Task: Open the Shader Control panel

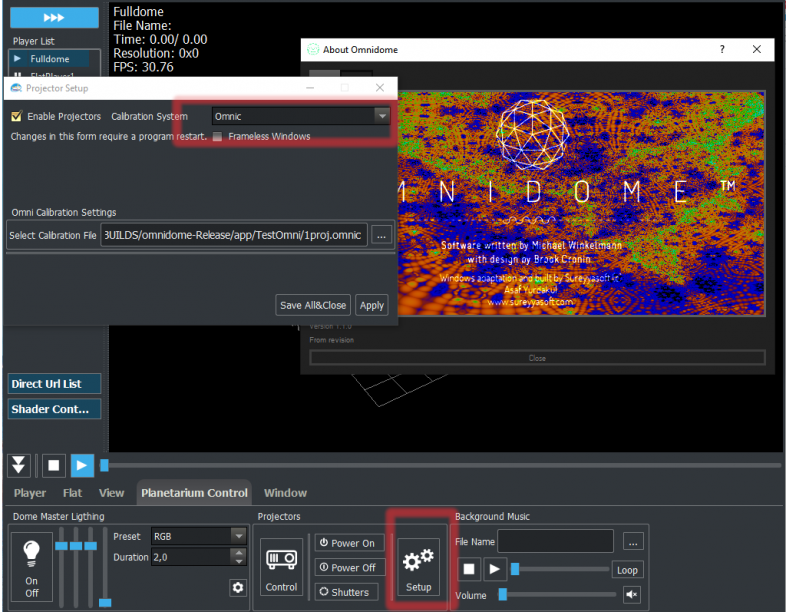Action: pyautogui.click(x=54, y=409)
